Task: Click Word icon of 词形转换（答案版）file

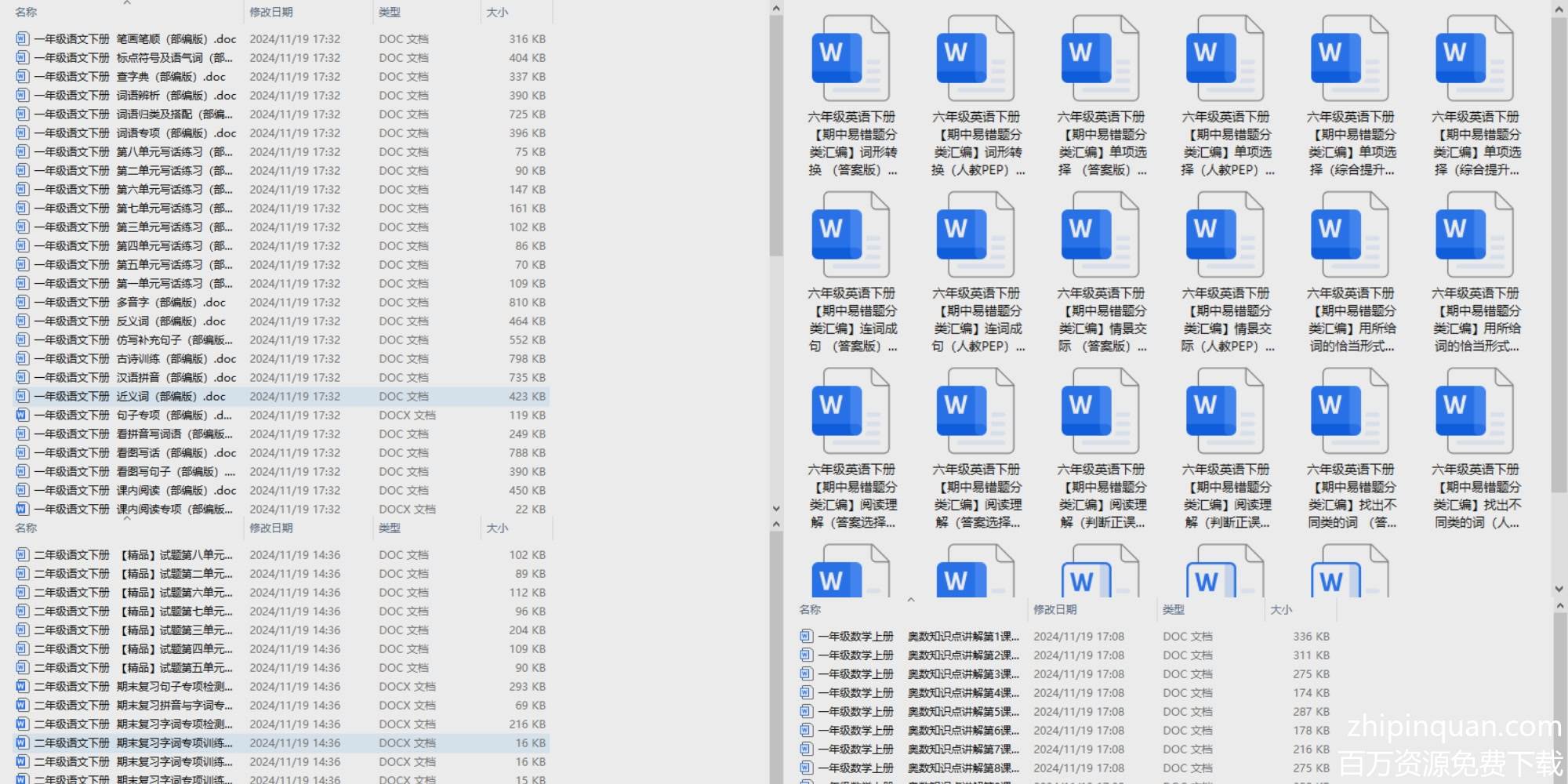Action: click(850, 60)
